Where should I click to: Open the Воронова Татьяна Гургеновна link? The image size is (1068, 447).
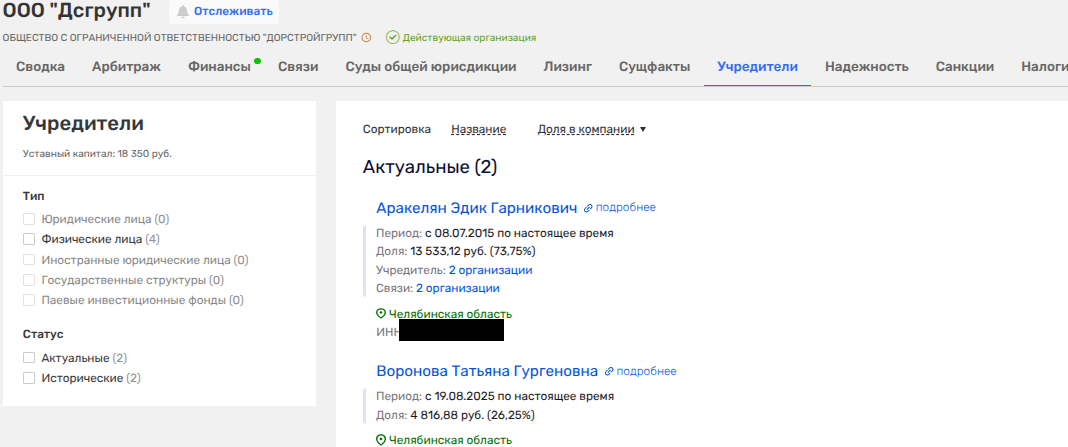click(x=486, y=371)
